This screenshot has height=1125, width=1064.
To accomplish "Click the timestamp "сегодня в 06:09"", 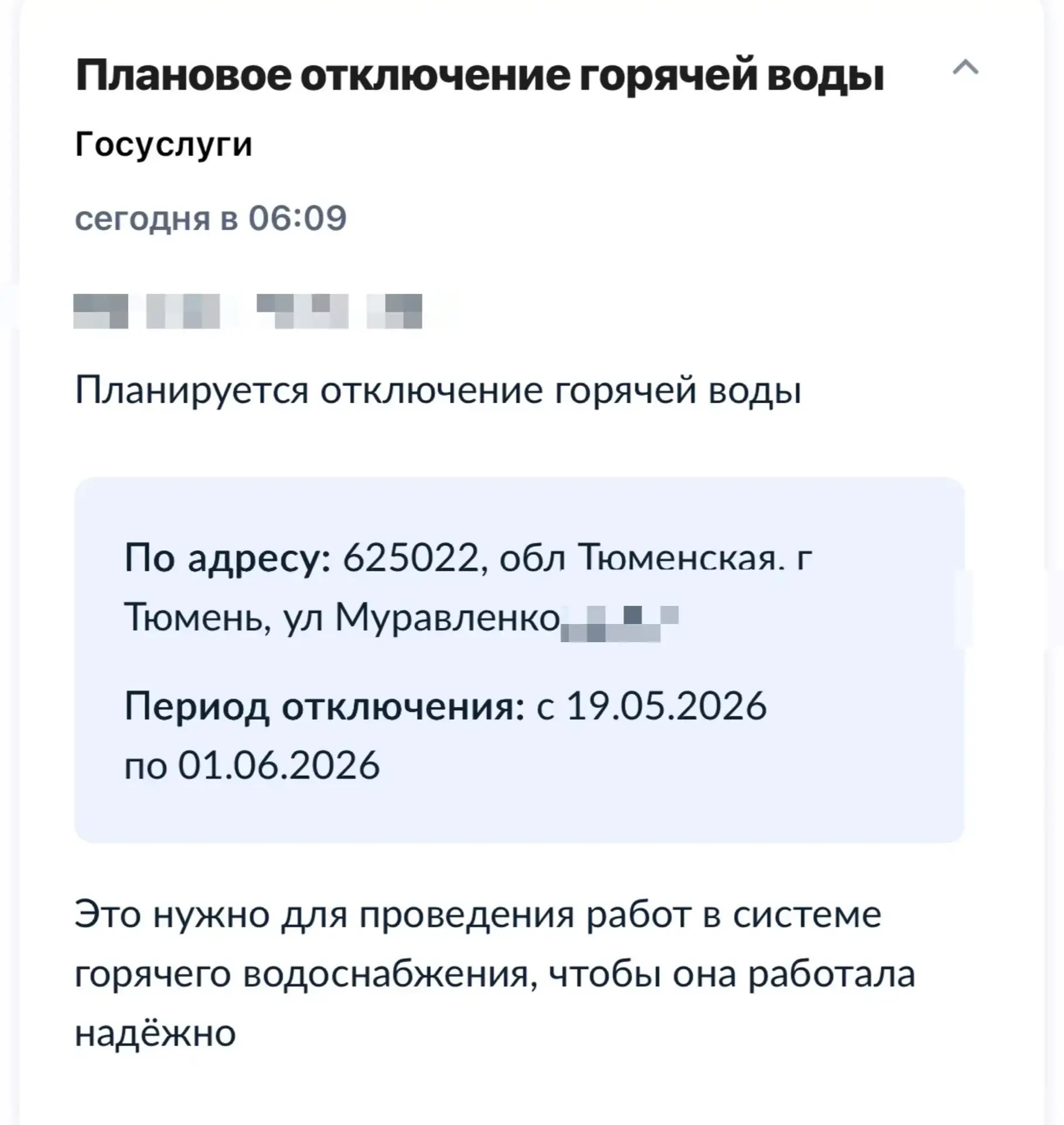I will (210, 219).
